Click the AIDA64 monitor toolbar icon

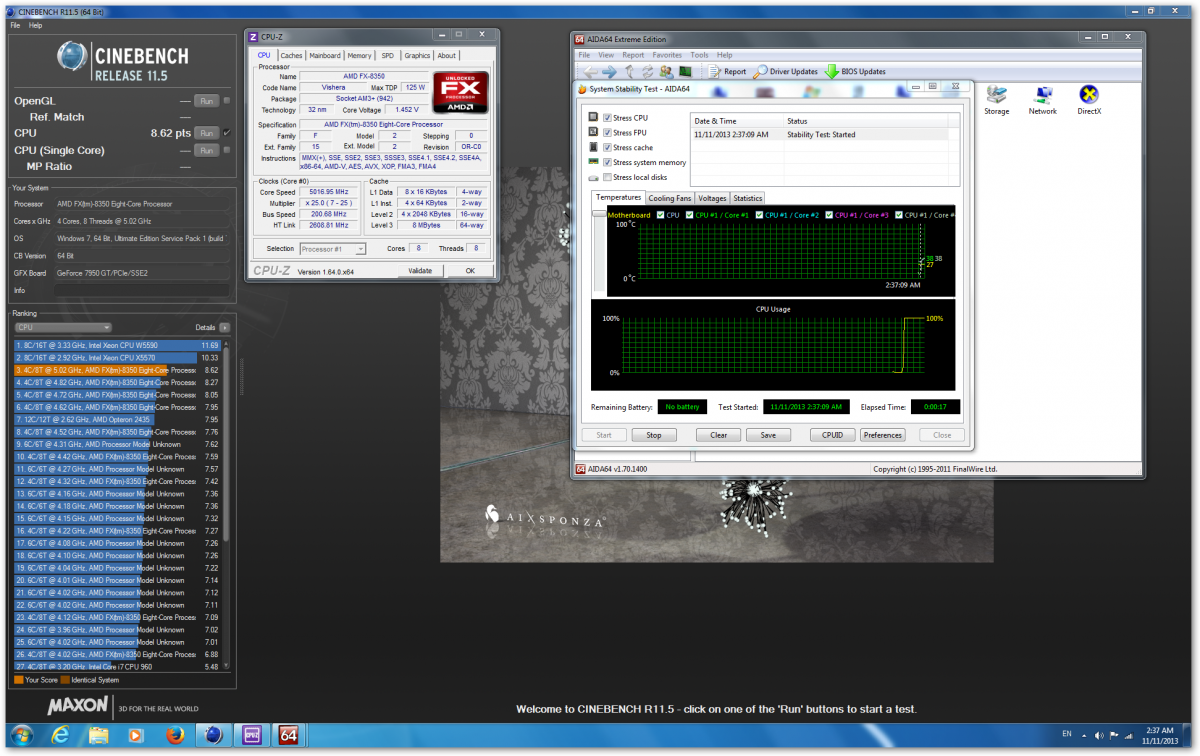pos(685,72)
